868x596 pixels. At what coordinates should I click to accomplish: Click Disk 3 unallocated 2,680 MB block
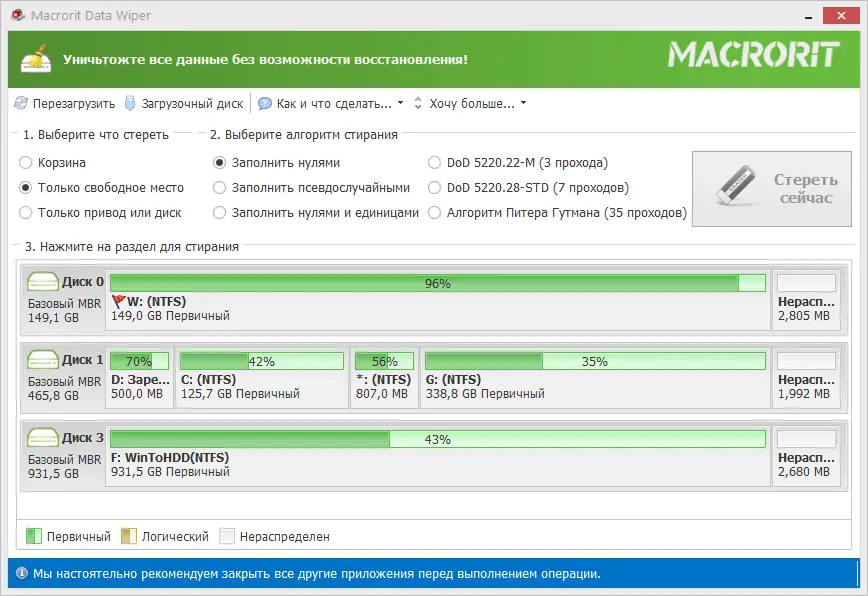tap(806, 455)
